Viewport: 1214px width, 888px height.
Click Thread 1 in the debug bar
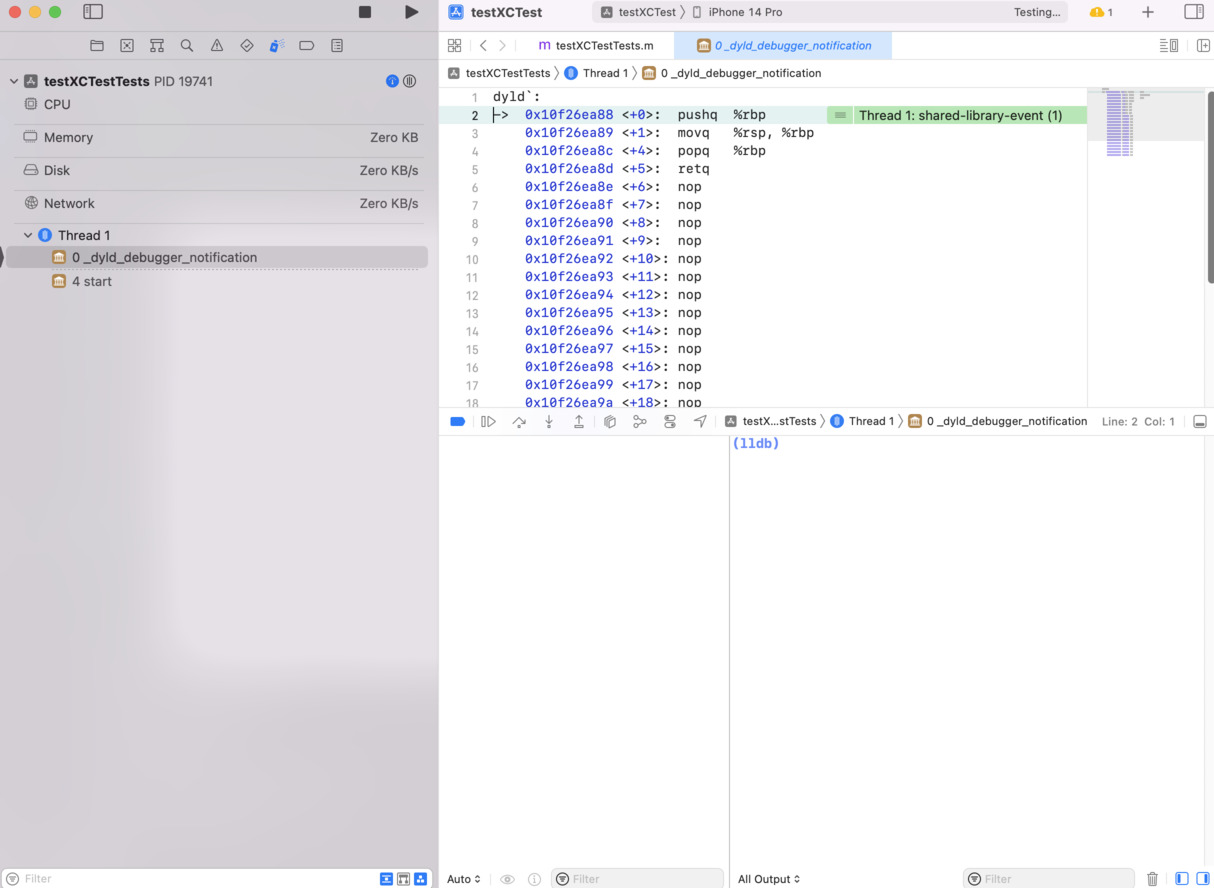pos(862,421)
